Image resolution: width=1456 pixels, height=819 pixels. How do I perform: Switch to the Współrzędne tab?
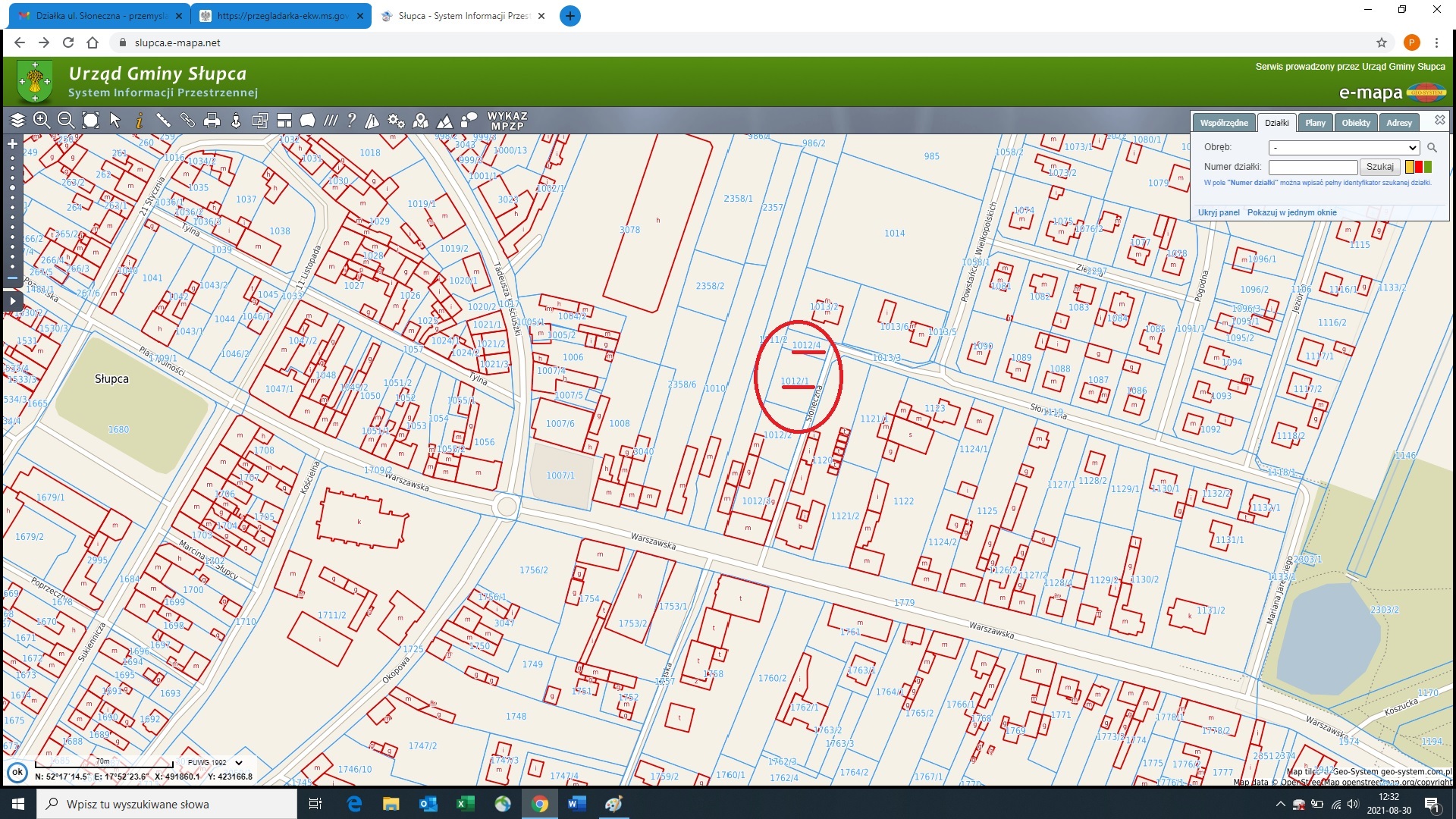(1223, 123)
